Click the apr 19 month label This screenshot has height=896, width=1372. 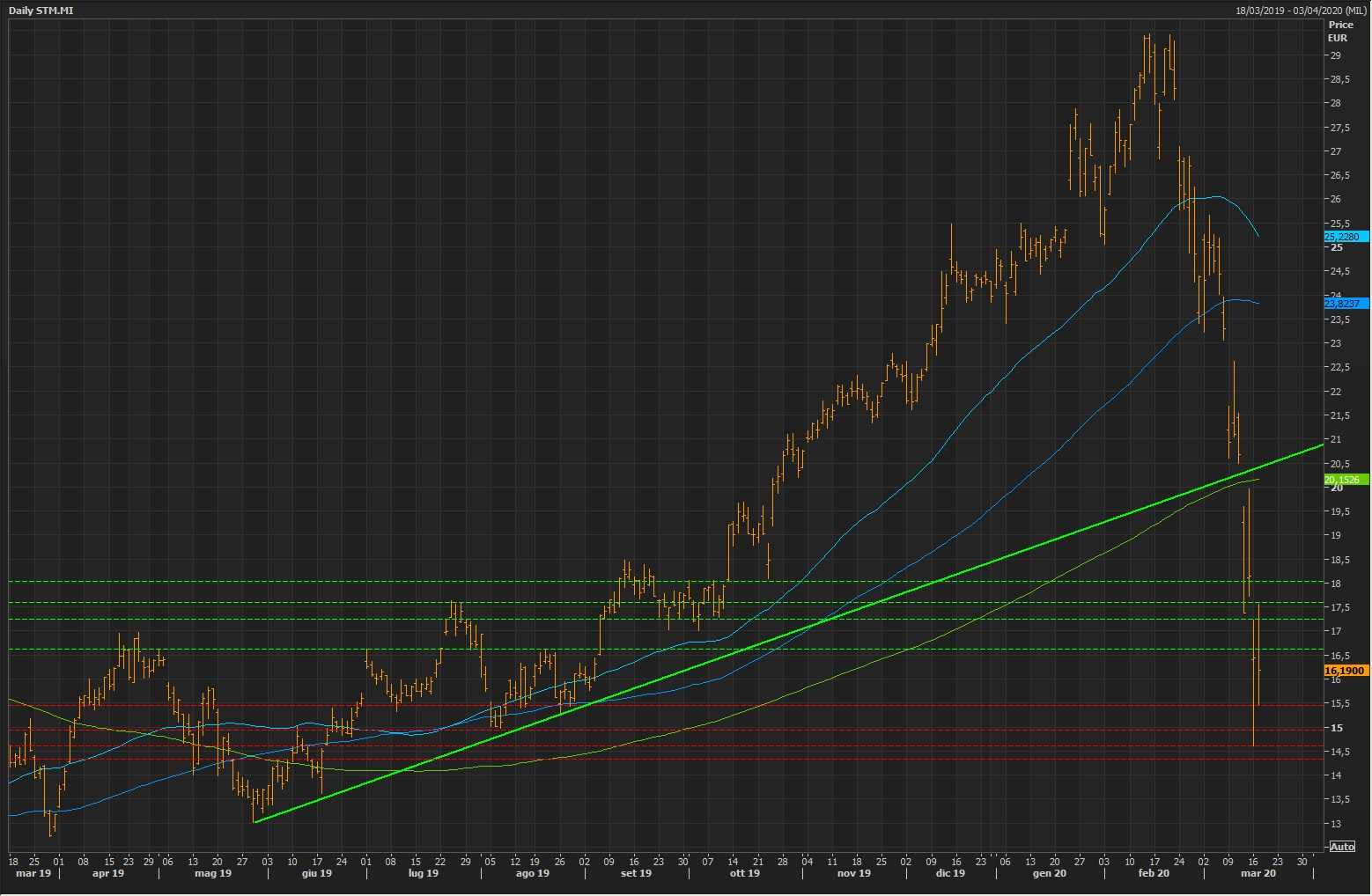(x=108, y=873)
